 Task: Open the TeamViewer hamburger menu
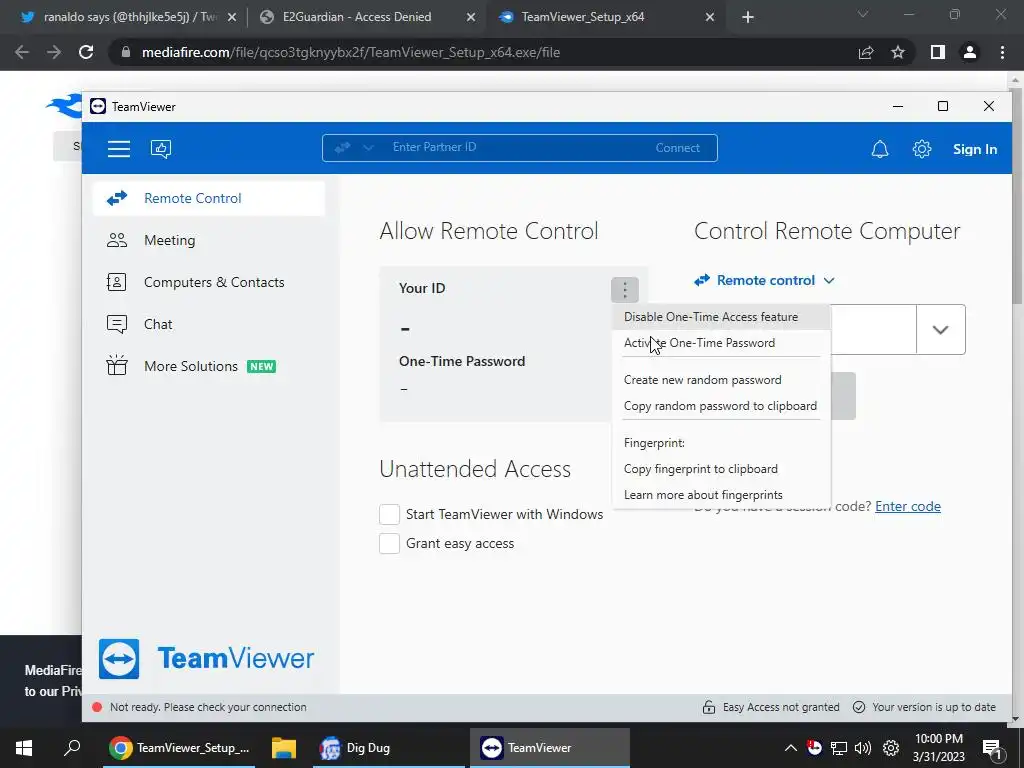coord(119,149)
